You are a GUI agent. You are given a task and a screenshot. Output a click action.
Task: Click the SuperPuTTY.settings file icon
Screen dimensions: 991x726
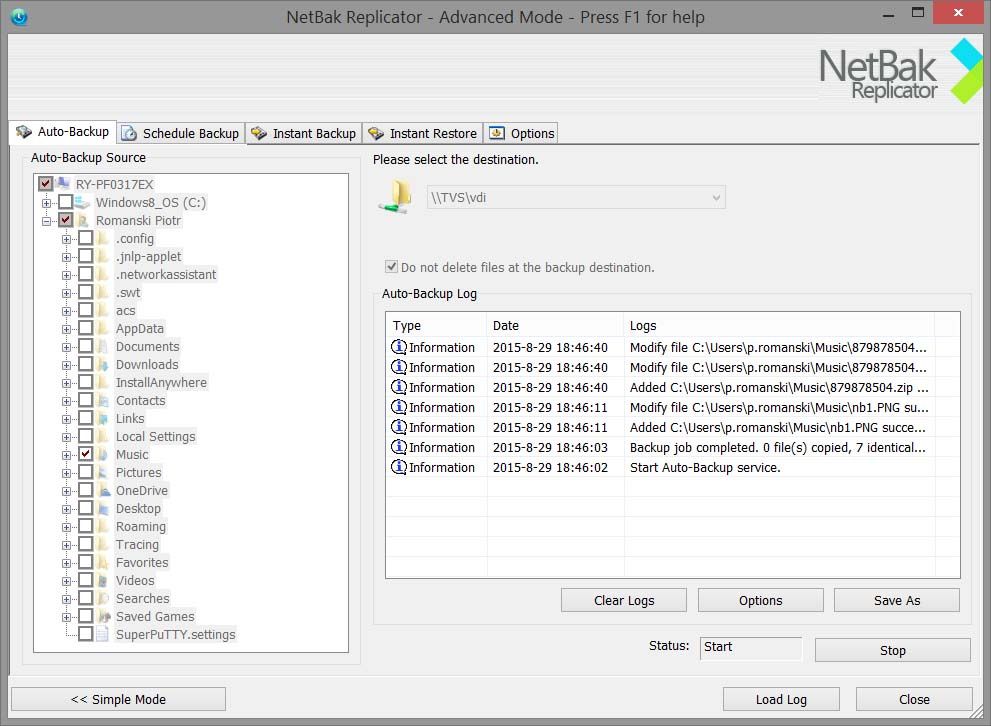coord(102,634)
